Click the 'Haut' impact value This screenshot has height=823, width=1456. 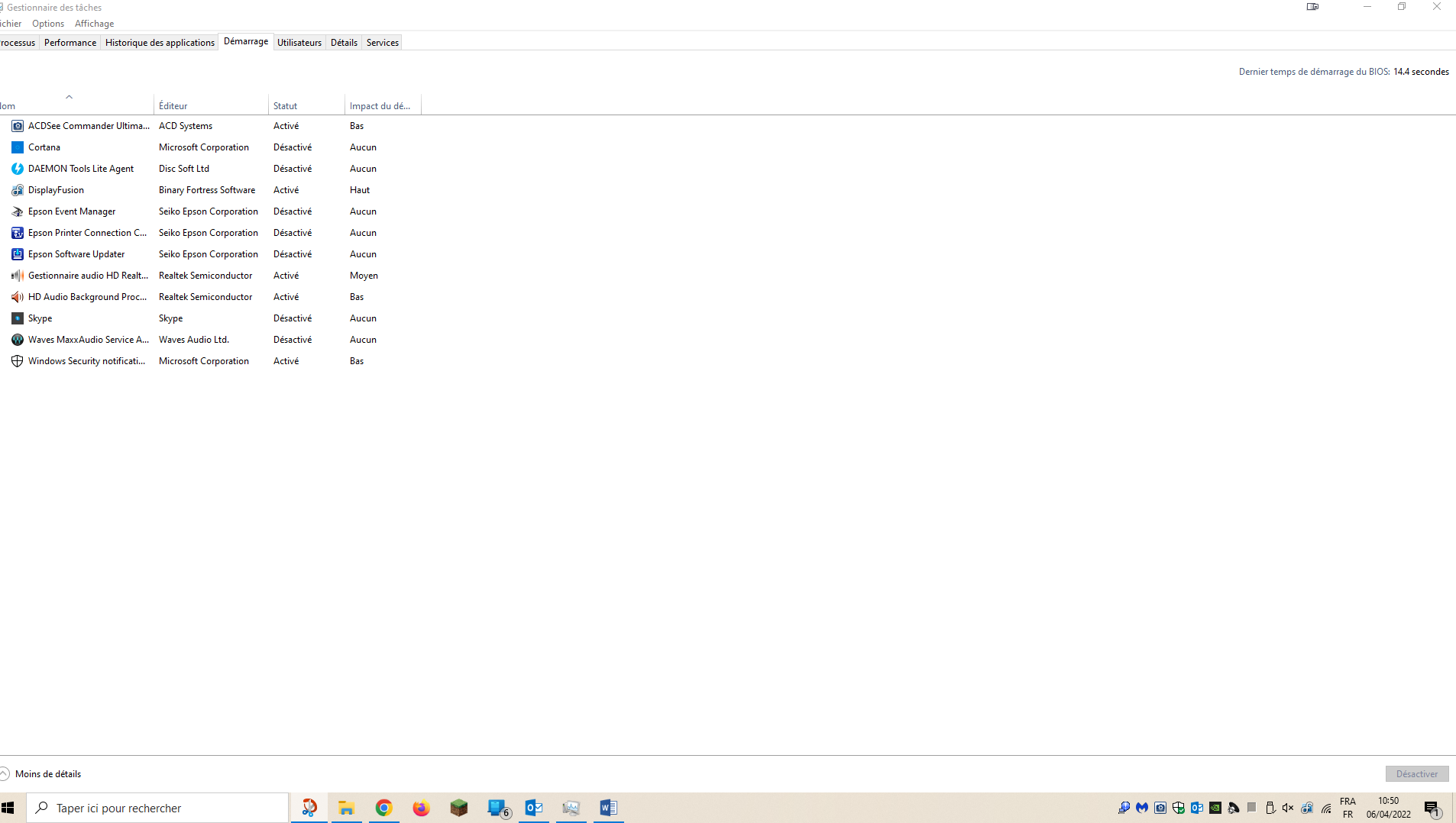coord(360,190)
